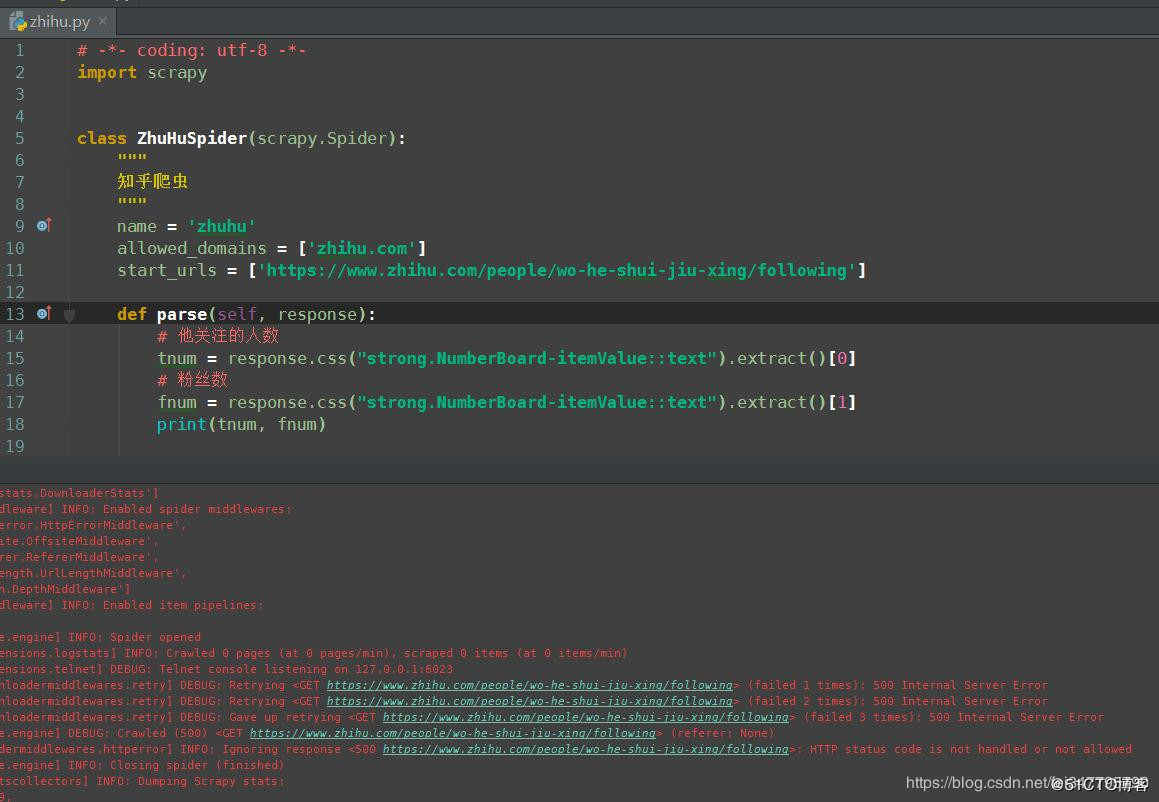Click the index '[1]' on line 17
1159x802 pixels.
point(842,402)
